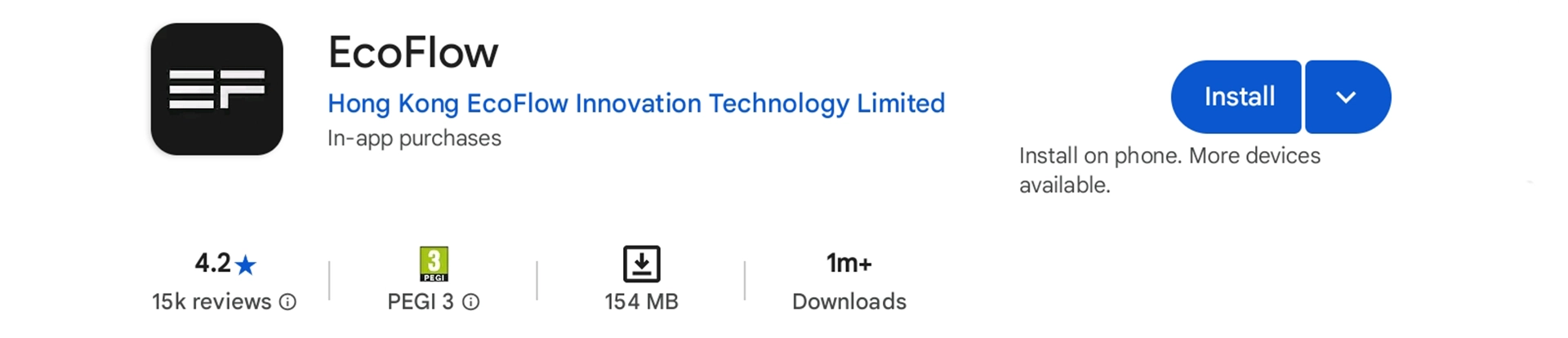Expand the Install options chevron
The width and height of the screenshot is (1568, 338).
pos(1347,97)
